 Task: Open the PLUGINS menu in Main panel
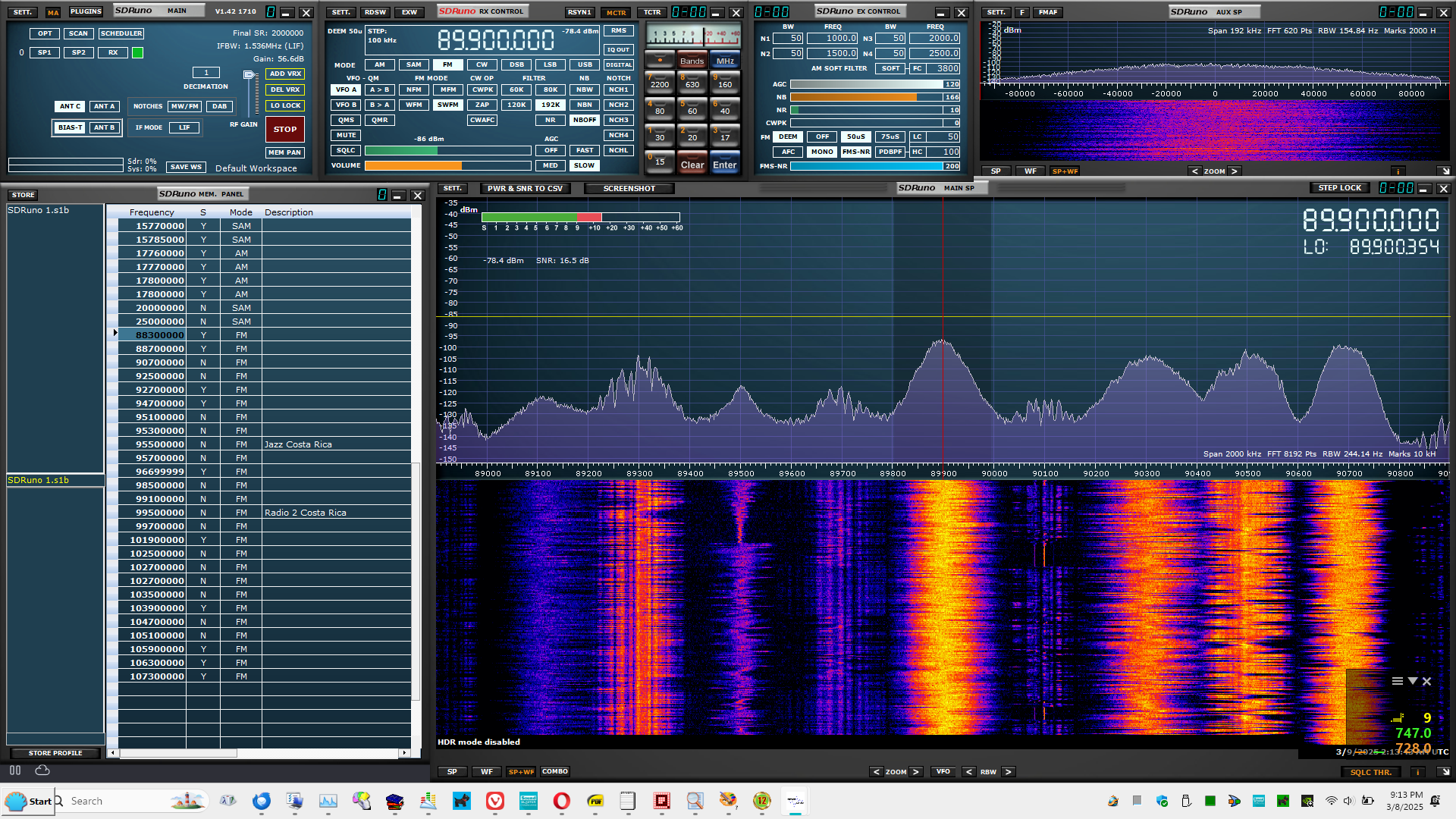86,12
